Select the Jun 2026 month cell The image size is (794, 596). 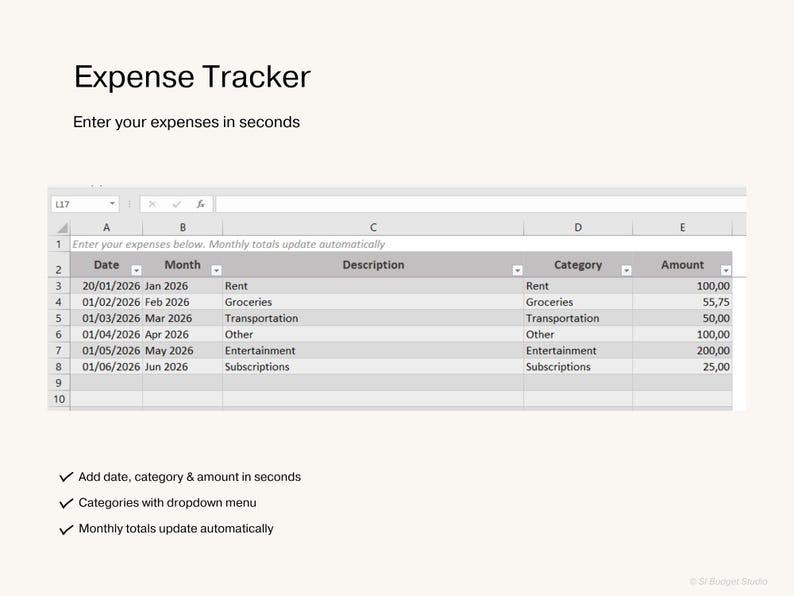[182, 367]
